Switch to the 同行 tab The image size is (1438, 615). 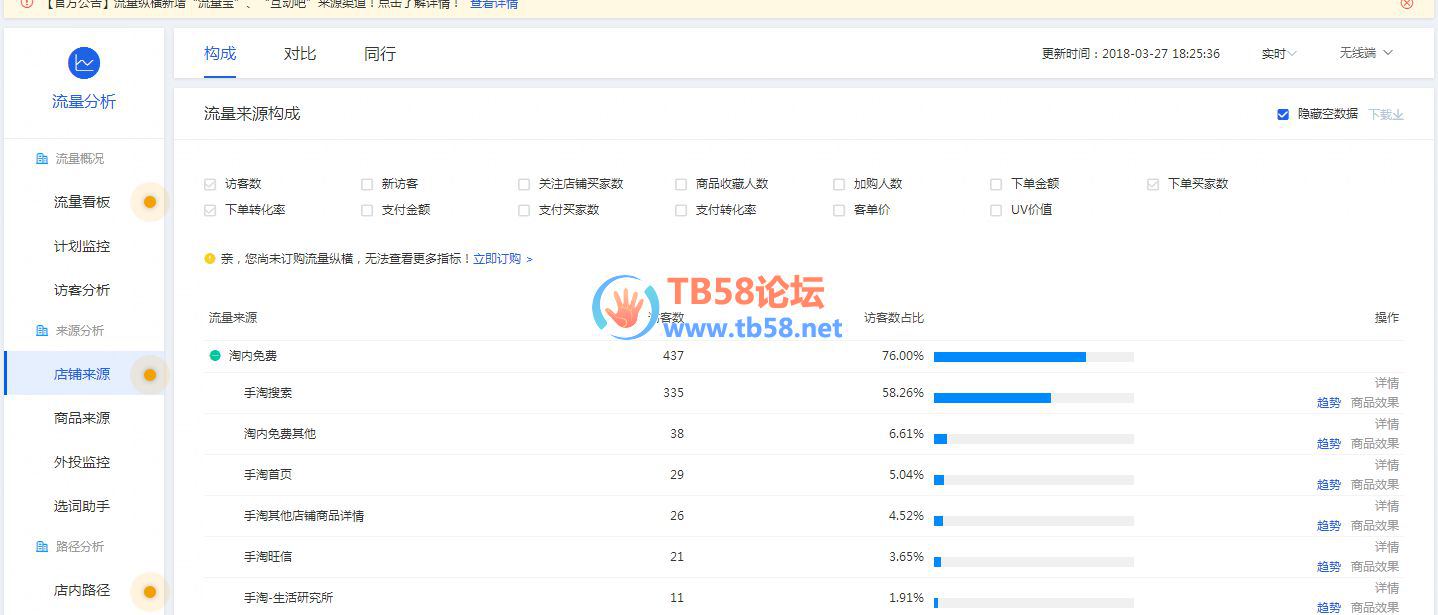(380, 54)
